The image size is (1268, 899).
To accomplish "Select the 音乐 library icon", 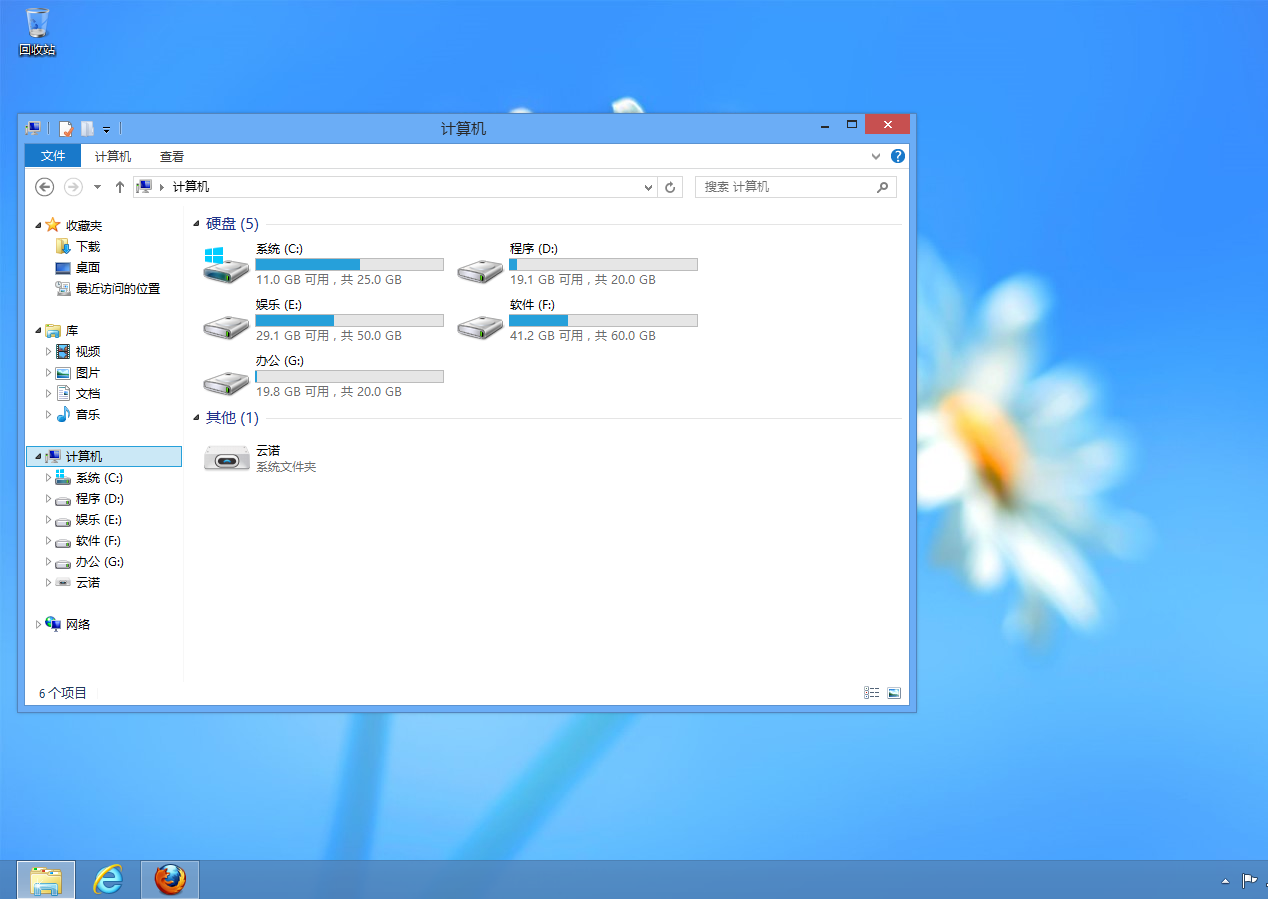I will pyautogui.click(x=63, y=415).
